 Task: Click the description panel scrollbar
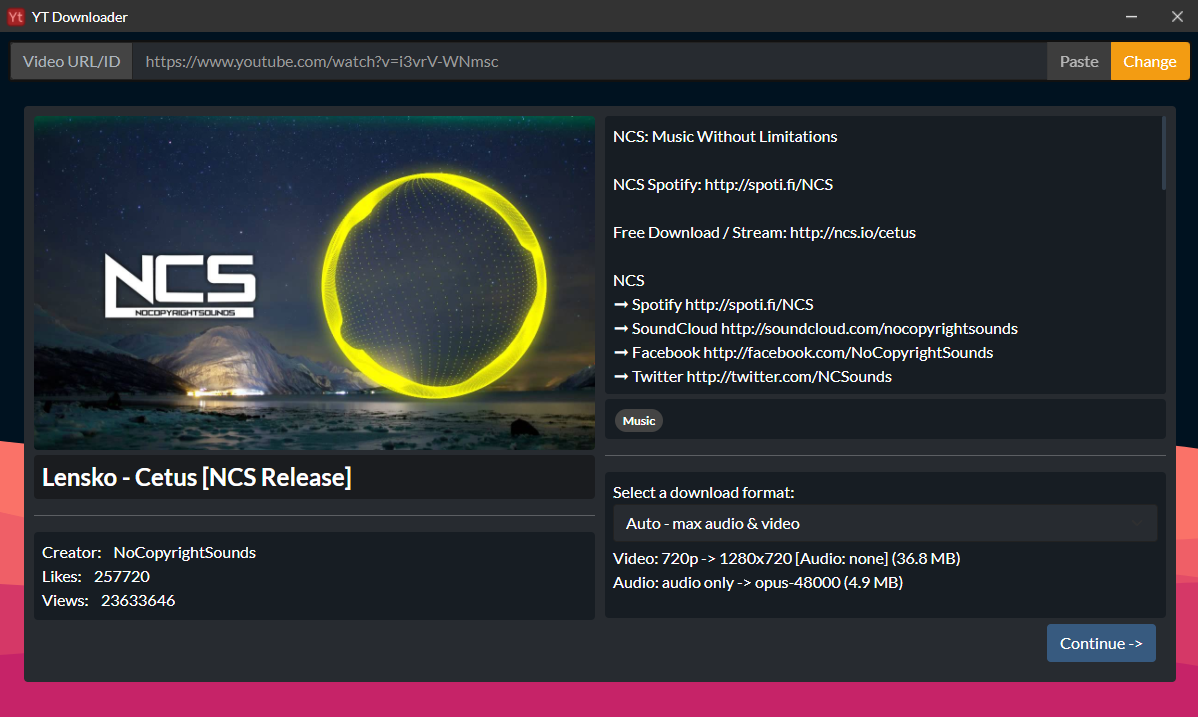(x=1163, y=153)
